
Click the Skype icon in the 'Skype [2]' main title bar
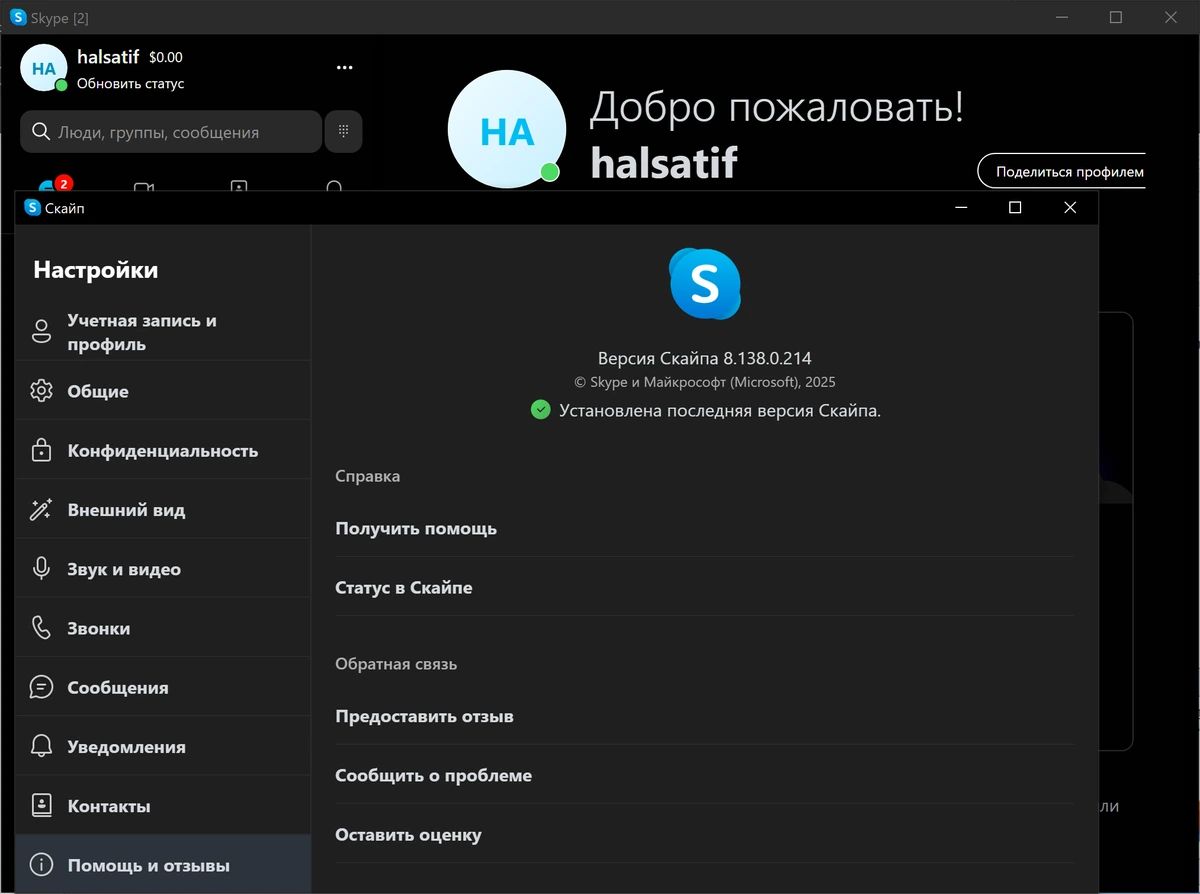point(18,17)
